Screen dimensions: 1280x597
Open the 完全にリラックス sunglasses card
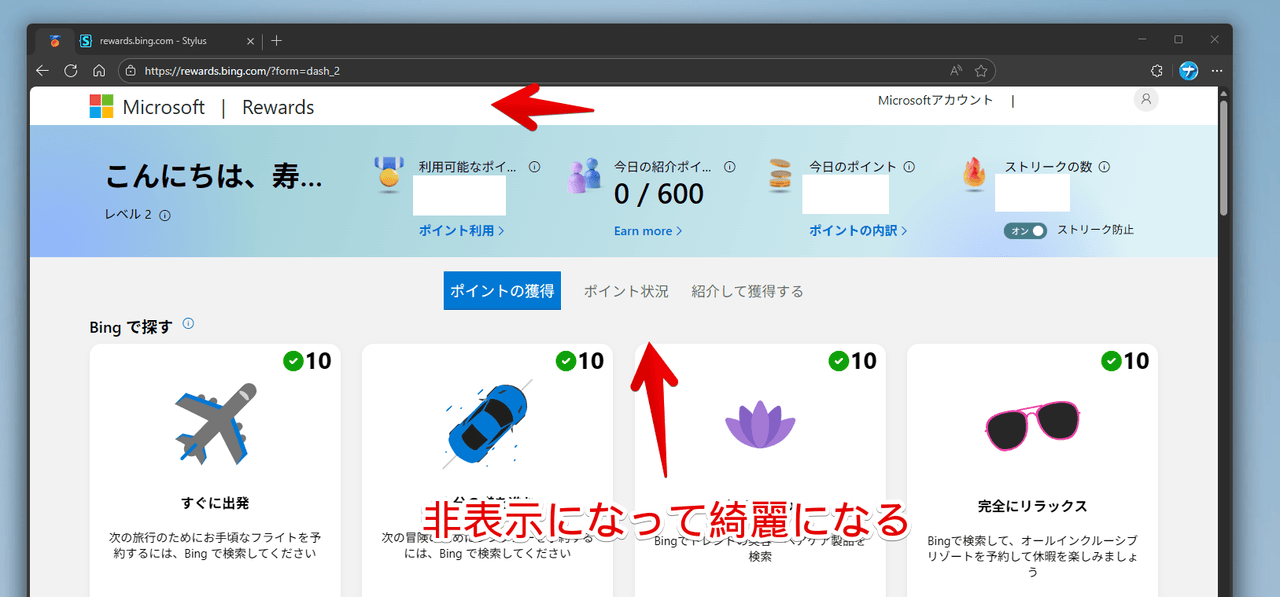(1032, 470)
